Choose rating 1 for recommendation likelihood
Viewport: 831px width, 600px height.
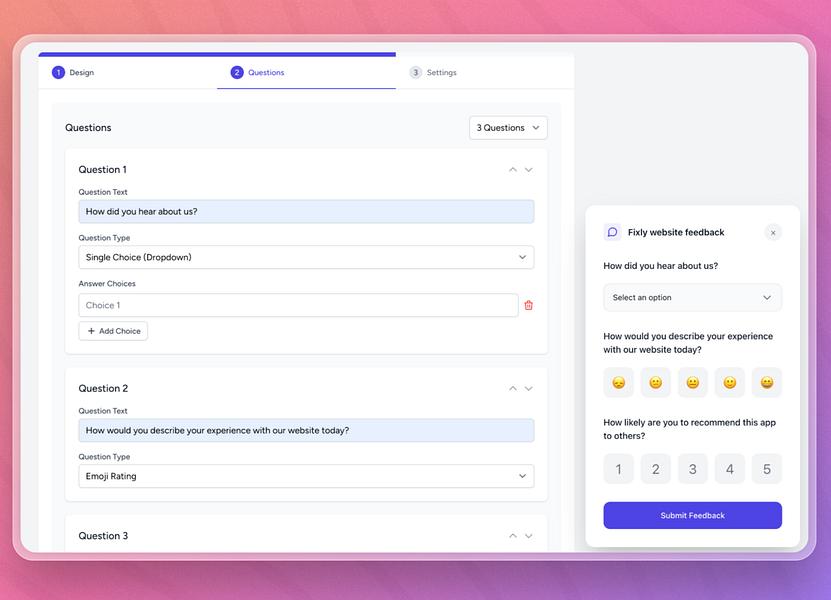pos(618,469)
